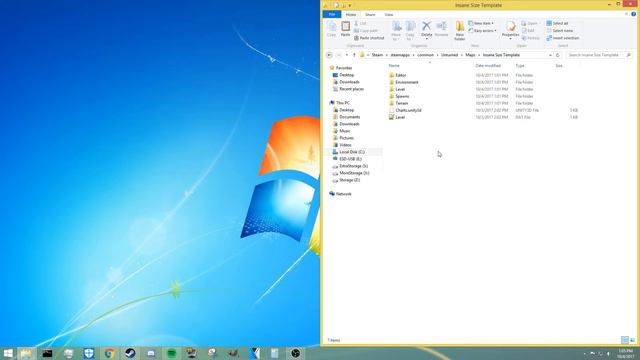
Task: Sort by the Type column header
Action: [520, 66]
